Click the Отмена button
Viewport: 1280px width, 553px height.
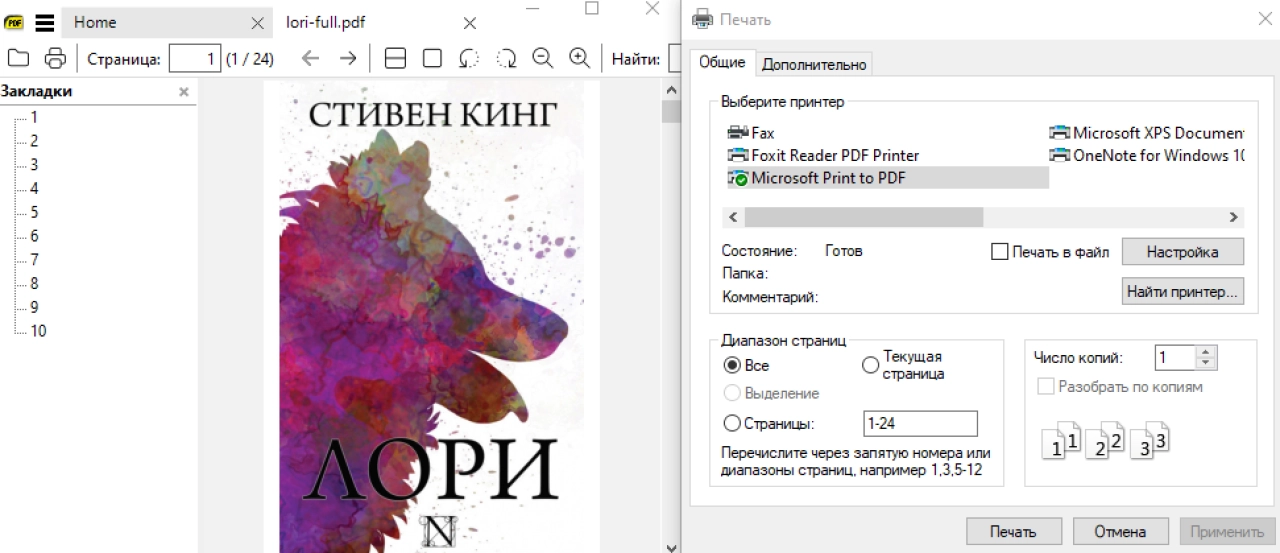(x=1119, y=531)
